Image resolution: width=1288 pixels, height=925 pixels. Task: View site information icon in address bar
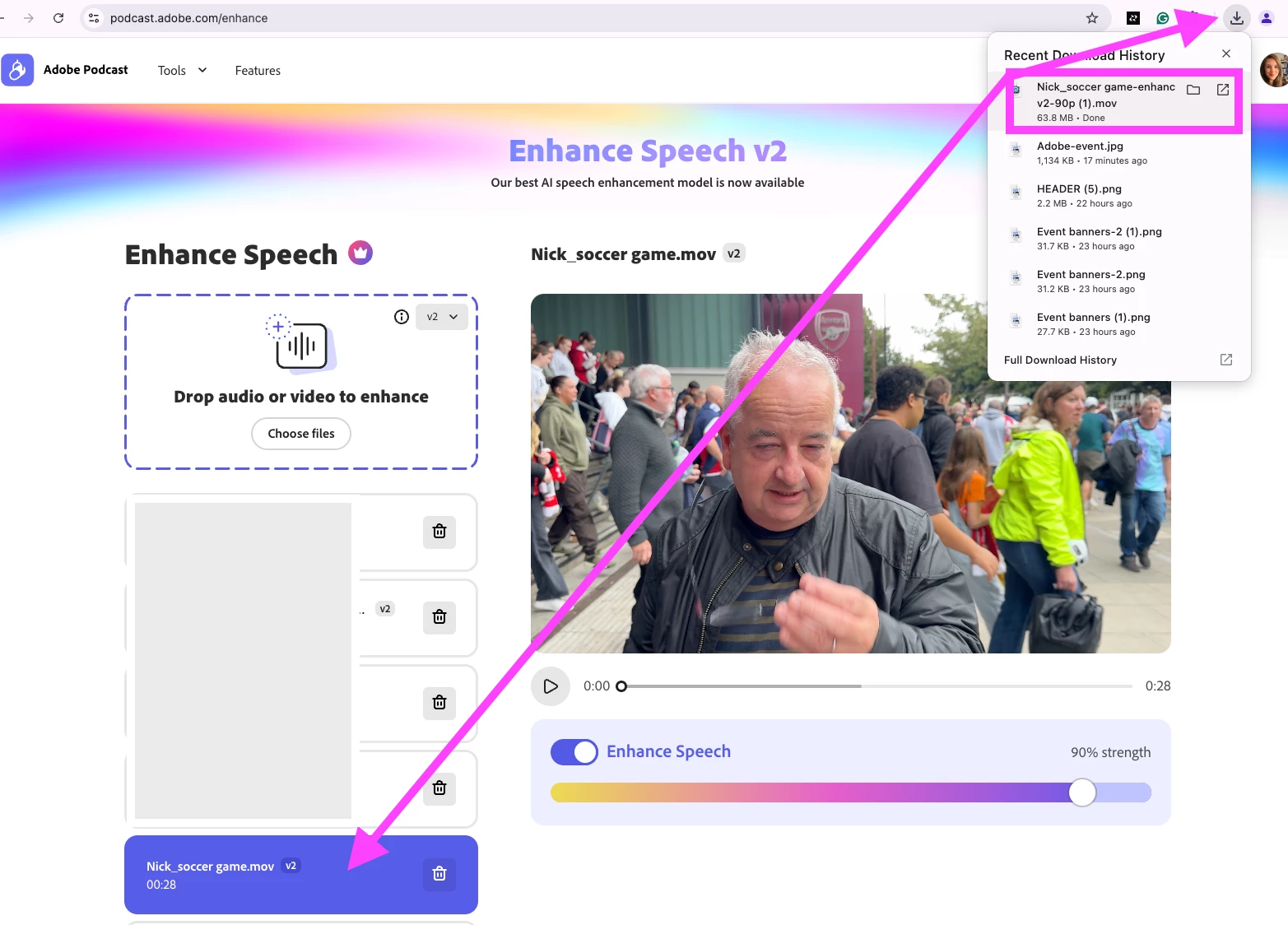point(94,18)
